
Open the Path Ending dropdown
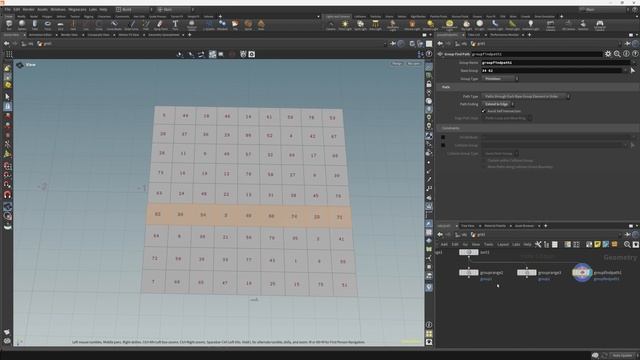pyautogui.click(x=498, y=104)
